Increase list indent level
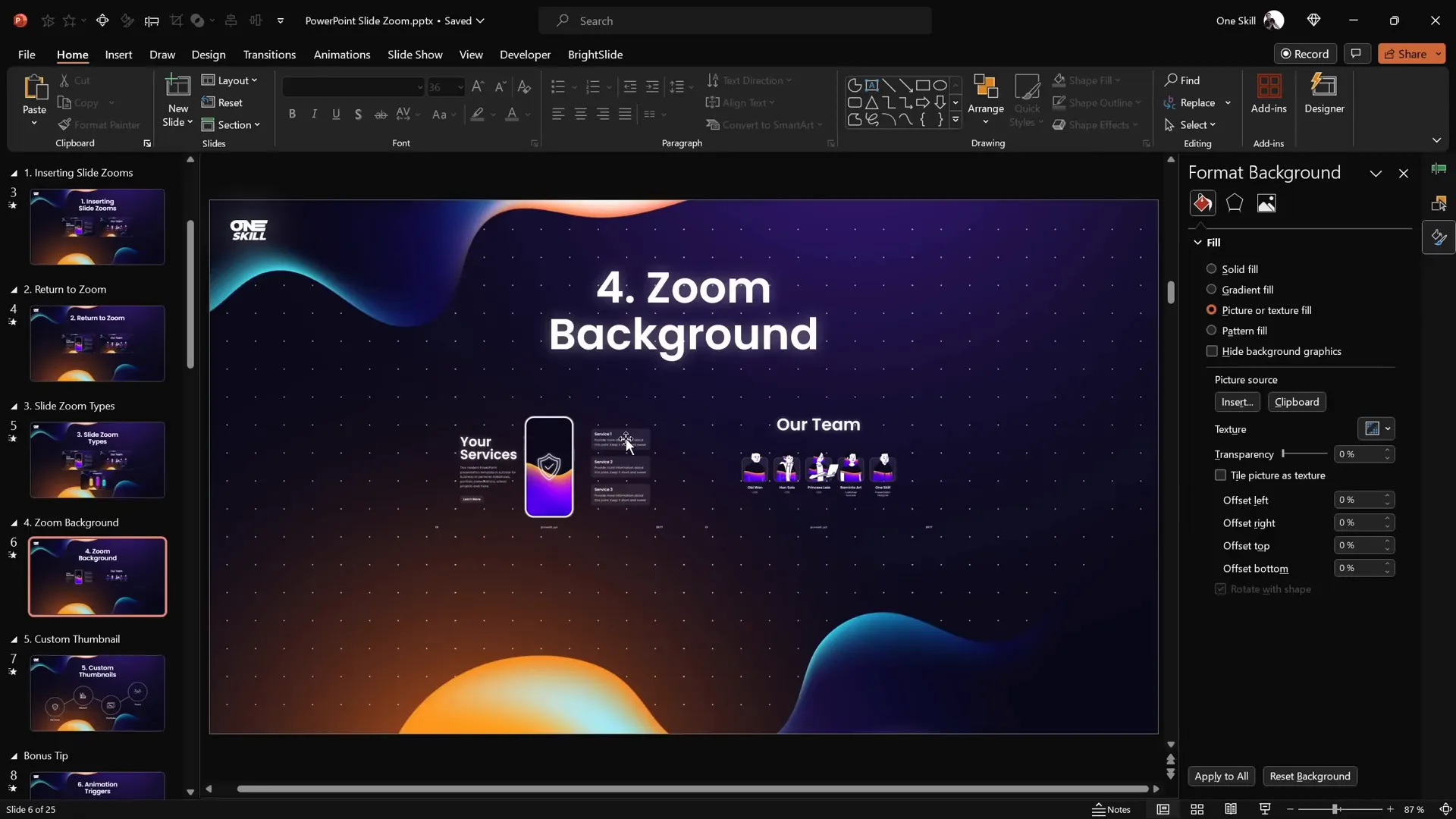 (652, 86)
